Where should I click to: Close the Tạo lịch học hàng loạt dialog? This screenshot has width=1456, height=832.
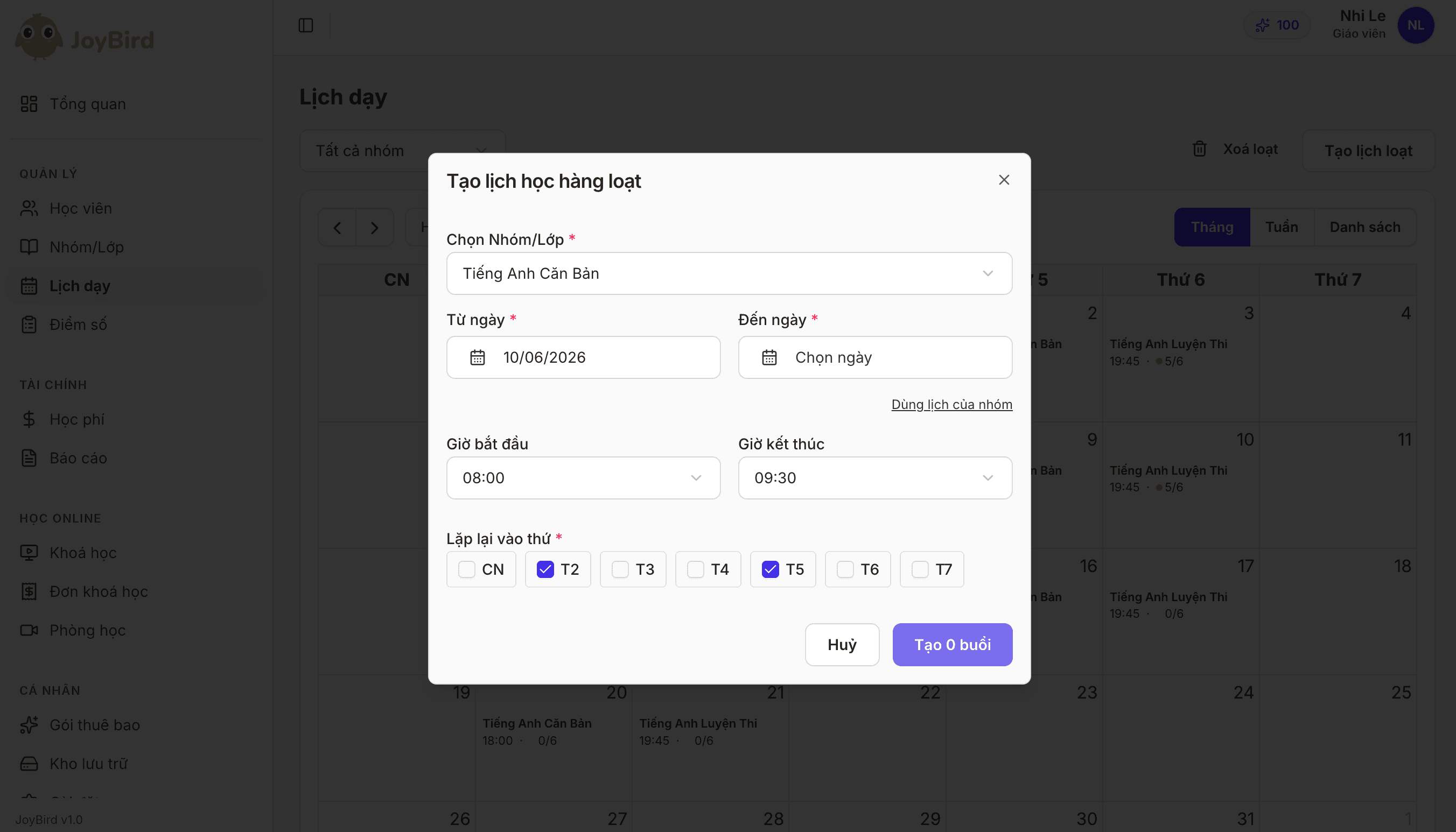(1004, 180)
